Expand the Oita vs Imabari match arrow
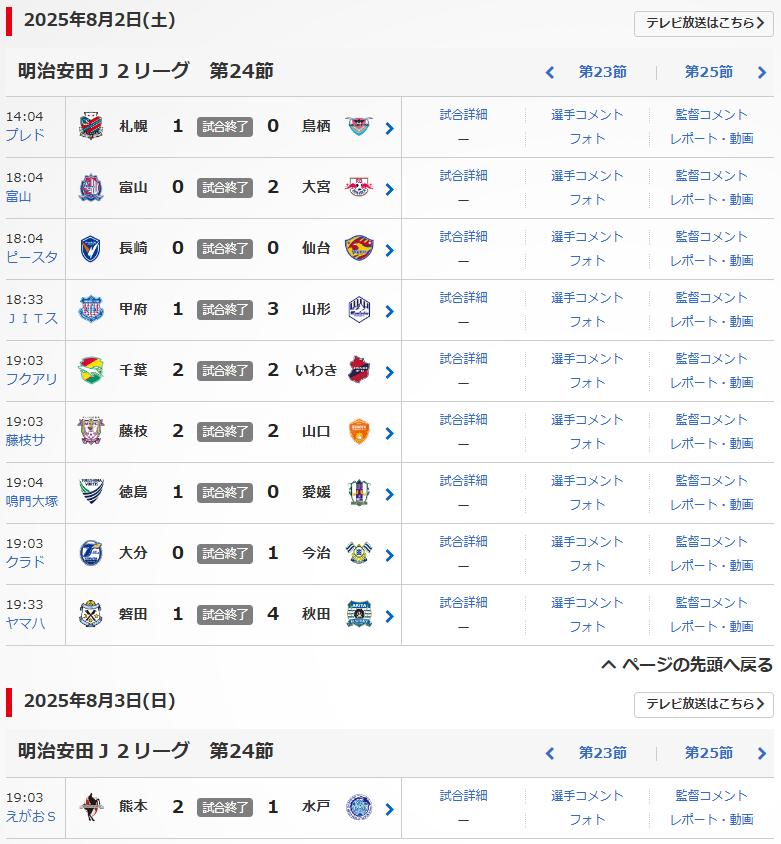 coord(389,555)
